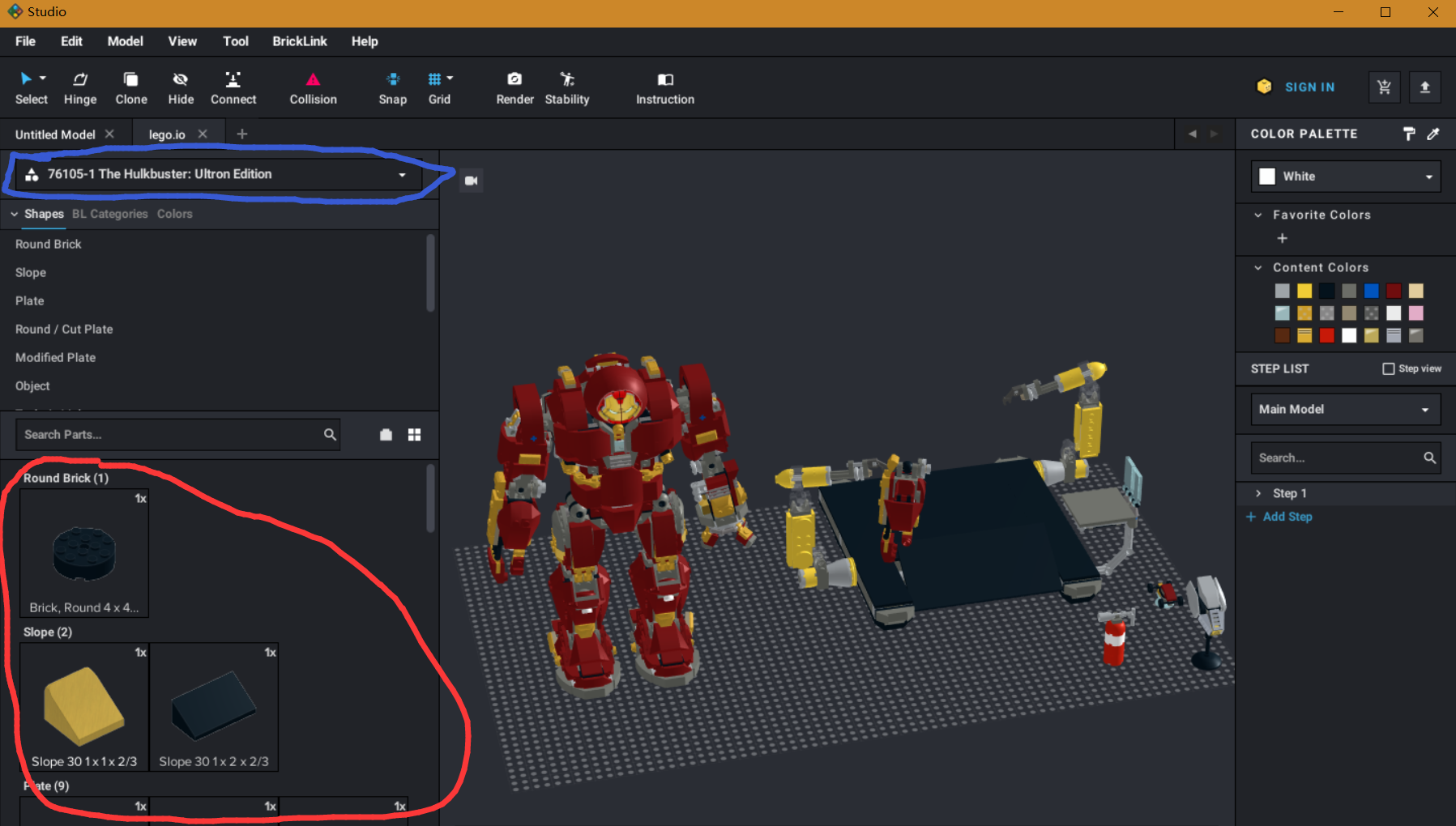Open the Edit menu
The width and height of the screenshot is (1456, 826).
pos(71,41)
